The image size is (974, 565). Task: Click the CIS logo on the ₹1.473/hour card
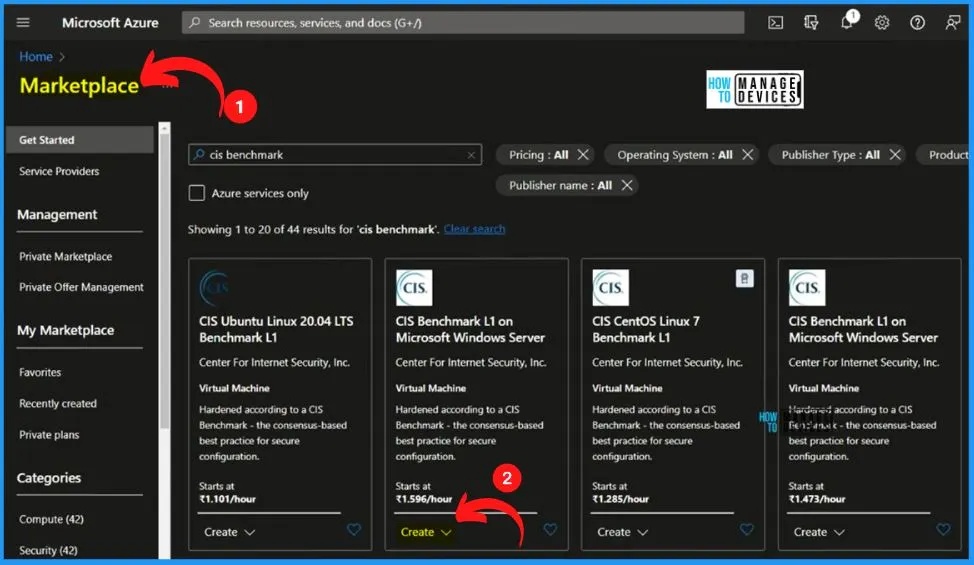pyautogui.click(x=807, y=287)
